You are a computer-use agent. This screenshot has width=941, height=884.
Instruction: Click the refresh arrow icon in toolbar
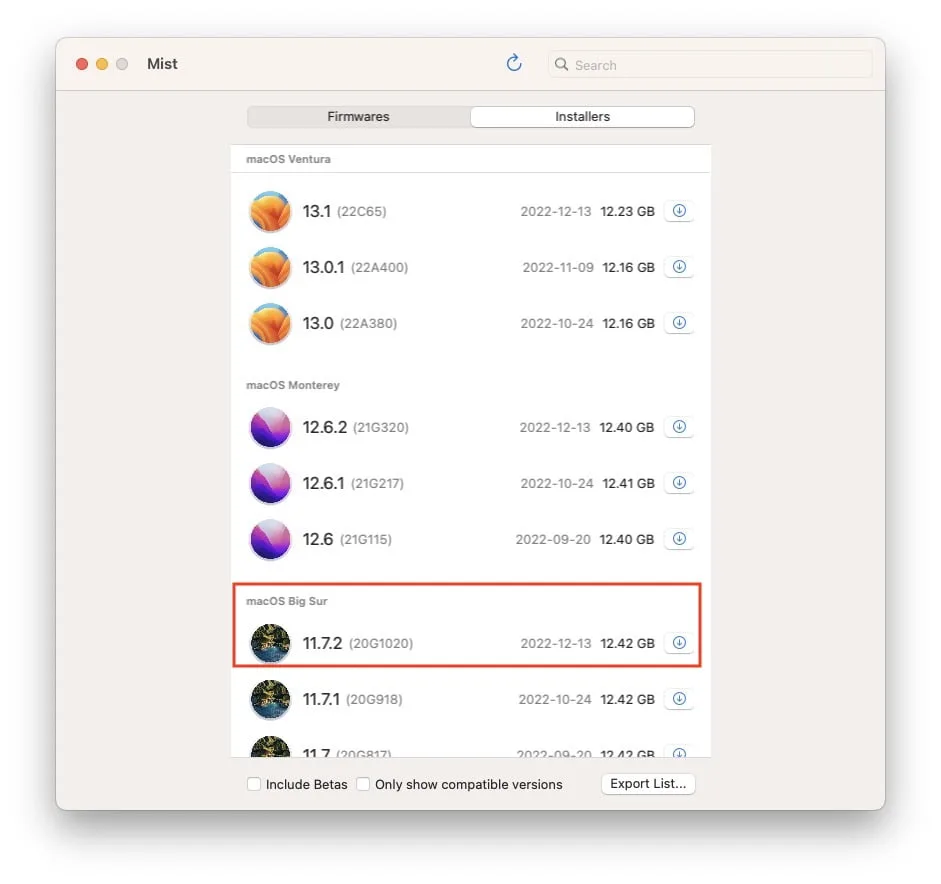click(514, 63)
